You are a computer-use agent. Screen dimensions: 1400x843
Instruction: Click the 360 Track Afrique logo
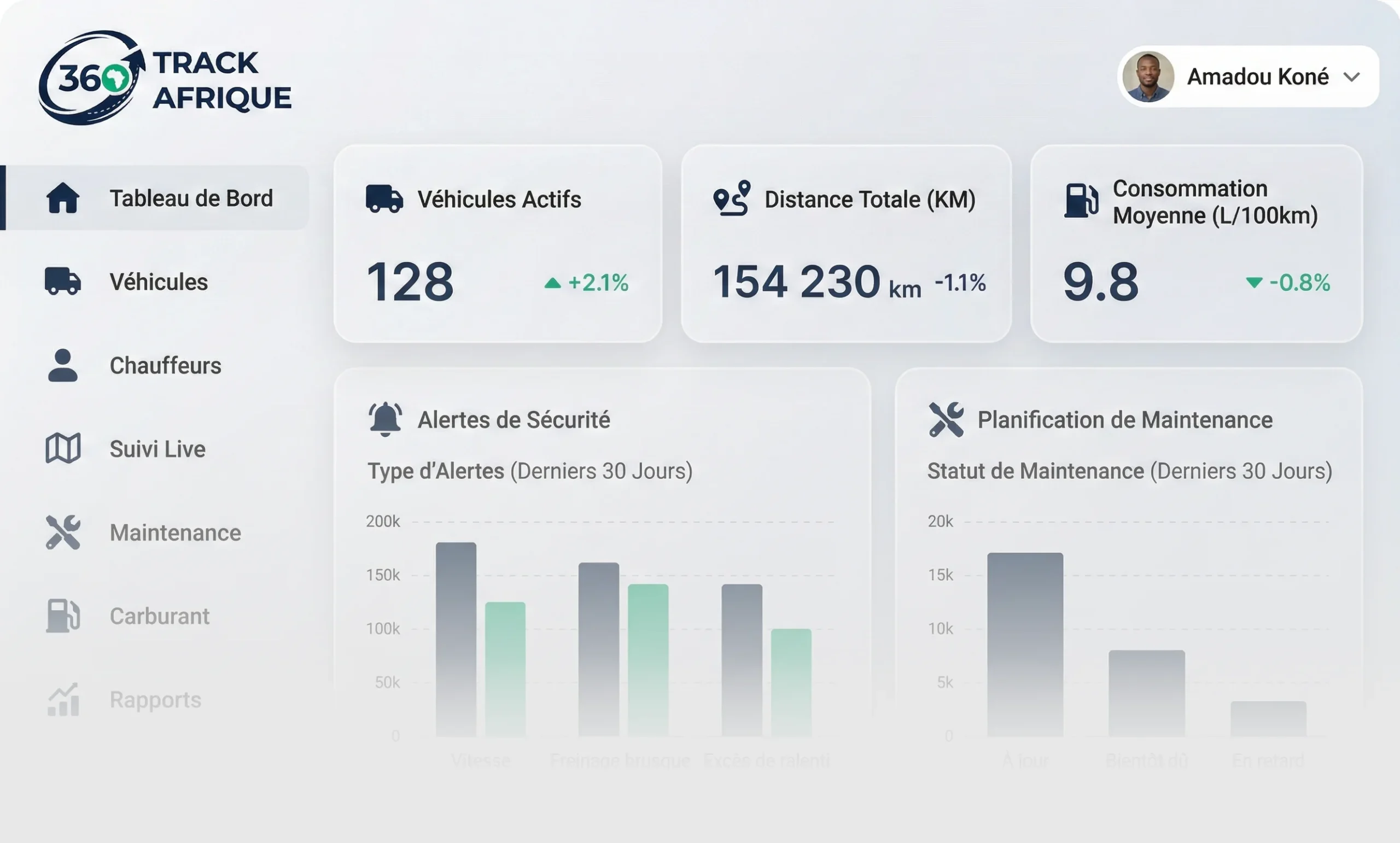coord(165,78)
